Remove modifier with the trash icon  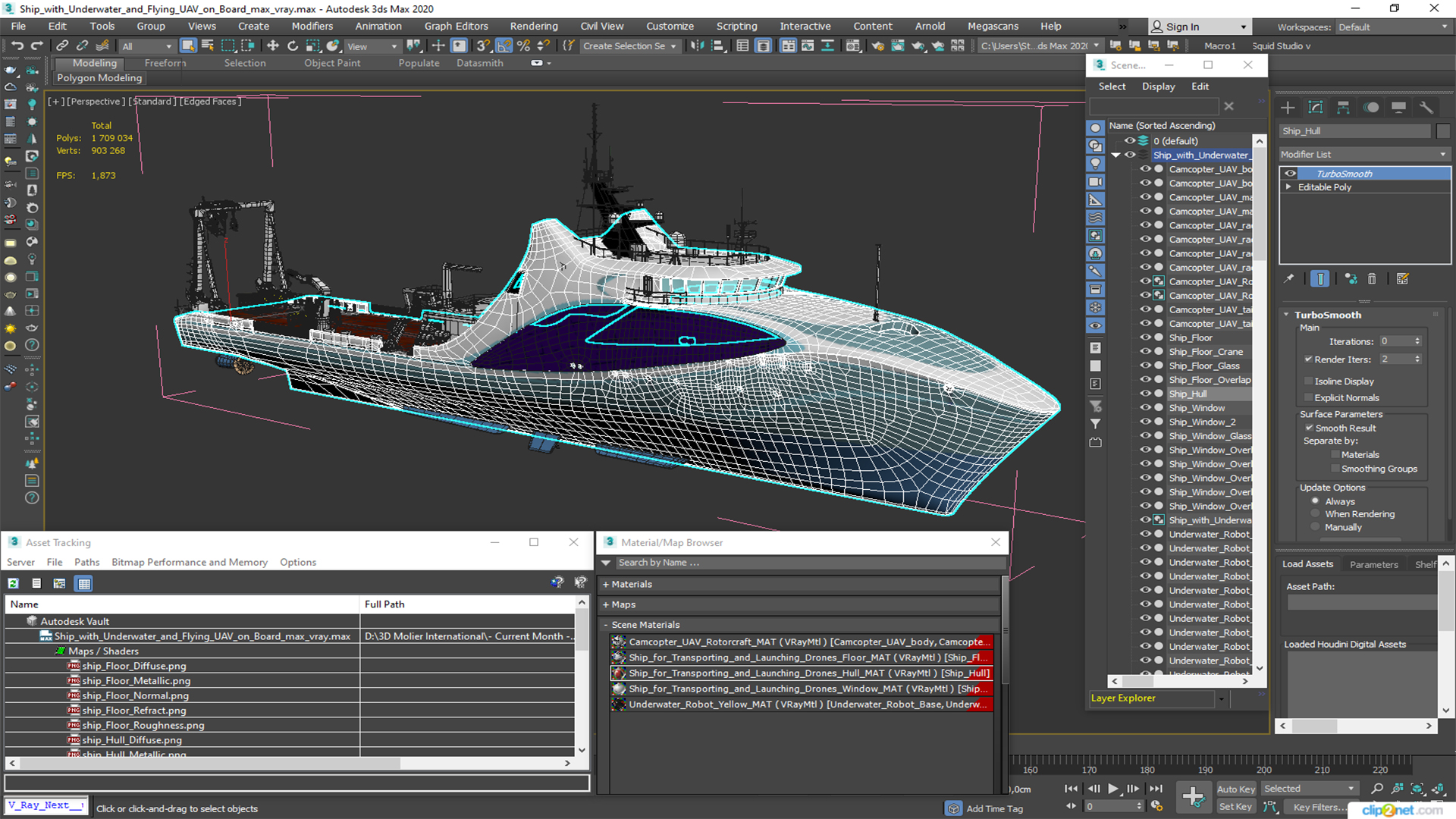coord(1372,279)
